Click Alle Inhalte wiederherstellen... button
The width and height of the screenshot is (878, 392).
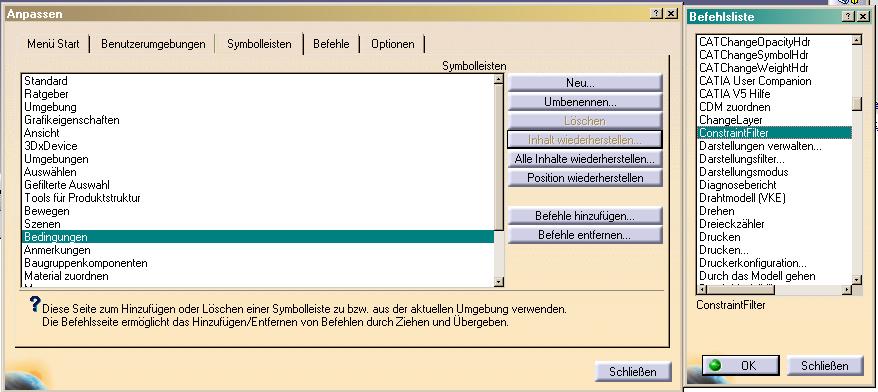point(585,159)
